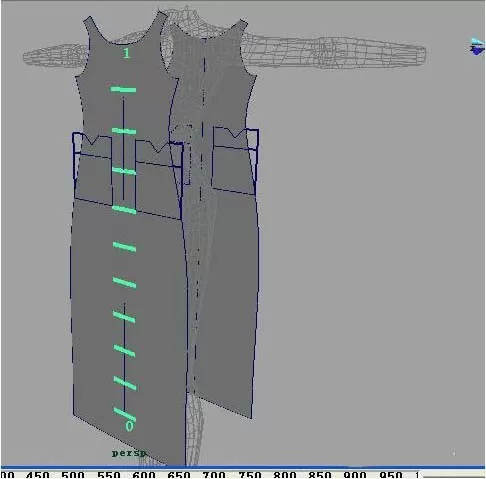
Task: Jump to frame 550 on the time slider
Action: click(x=109, y=475)
